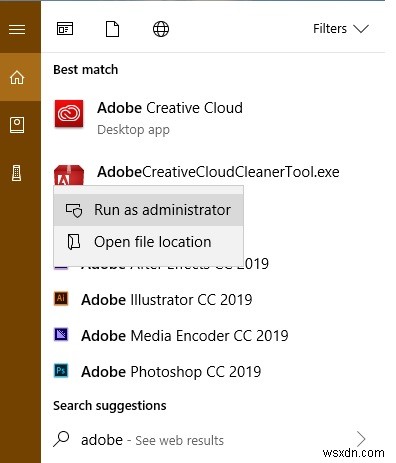The image size is (396, 463).
Task: Open Adobe Media Encoder CC 2019
Action: tap(185, 336)
